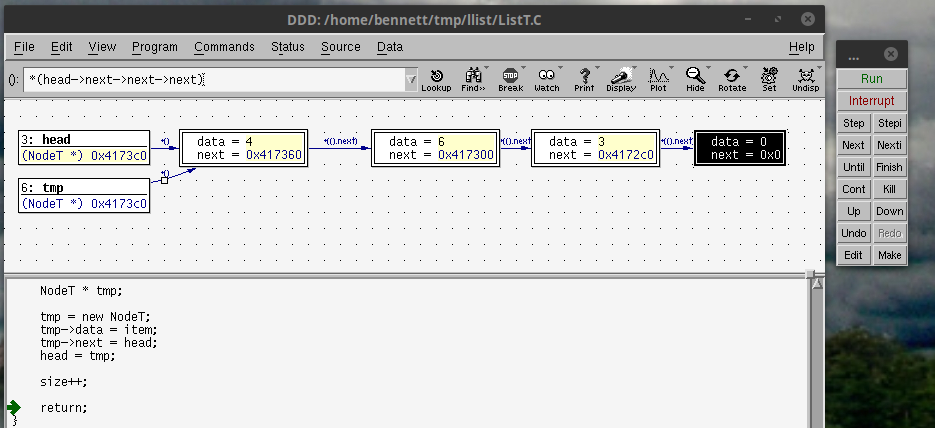Open the Program menu
The image size is (935, 428).
tap(154, 47)
